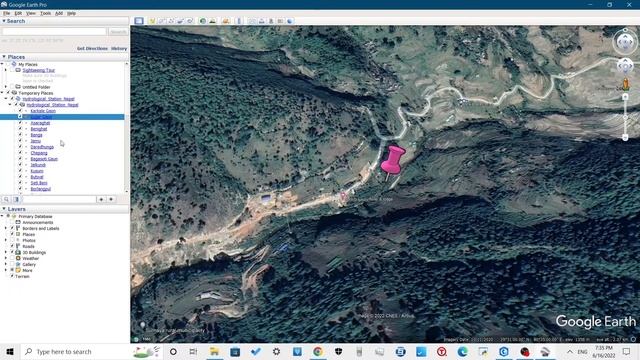Click the Record a Tour icon
This screenshot has width=640, height=360.
[x=190, y=21]
